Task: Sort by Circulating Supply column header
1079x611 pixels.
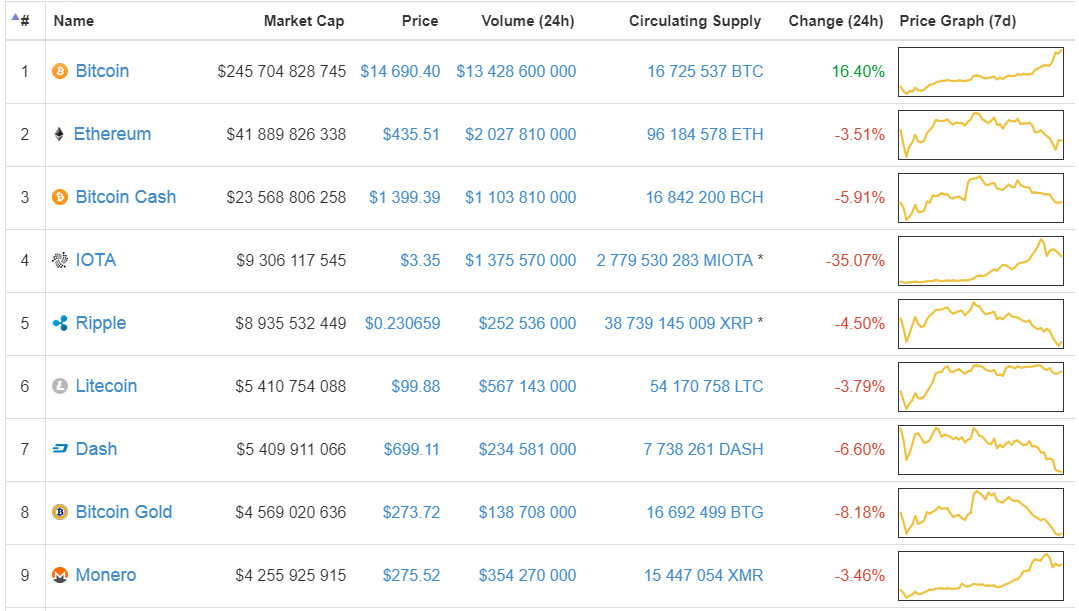Action: tap(694, 21)
